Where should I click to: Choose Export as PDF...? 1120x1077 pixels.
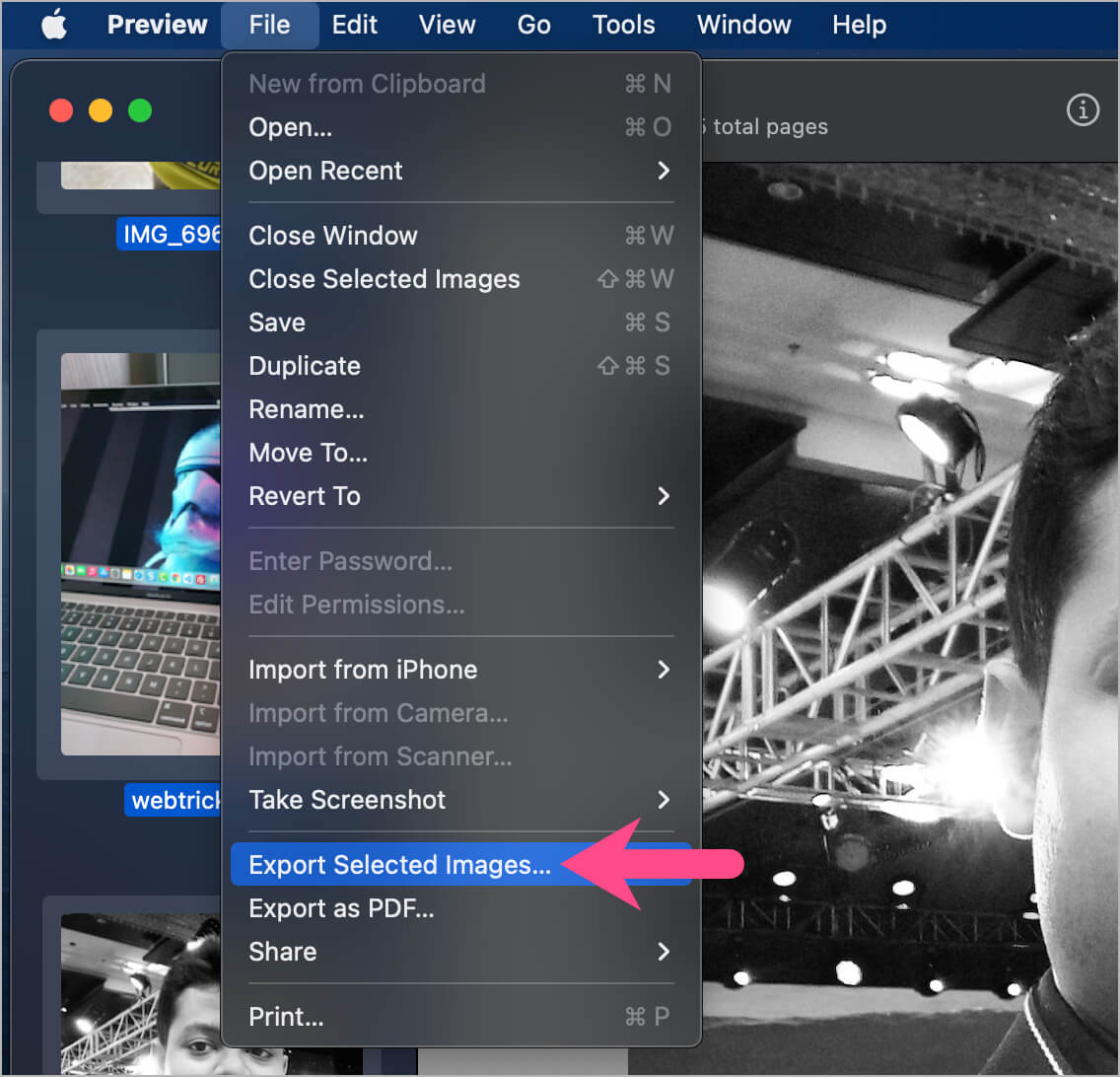click(460, 908)
